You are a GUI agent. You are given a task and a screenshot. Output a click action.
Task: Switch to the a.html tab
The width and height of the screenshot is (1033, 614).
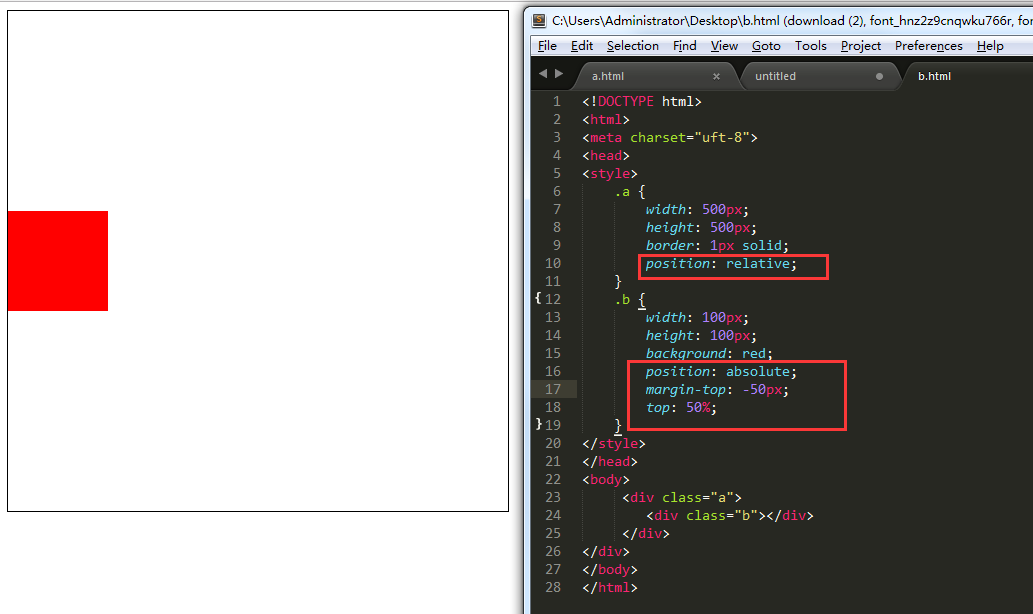[607, 76]
